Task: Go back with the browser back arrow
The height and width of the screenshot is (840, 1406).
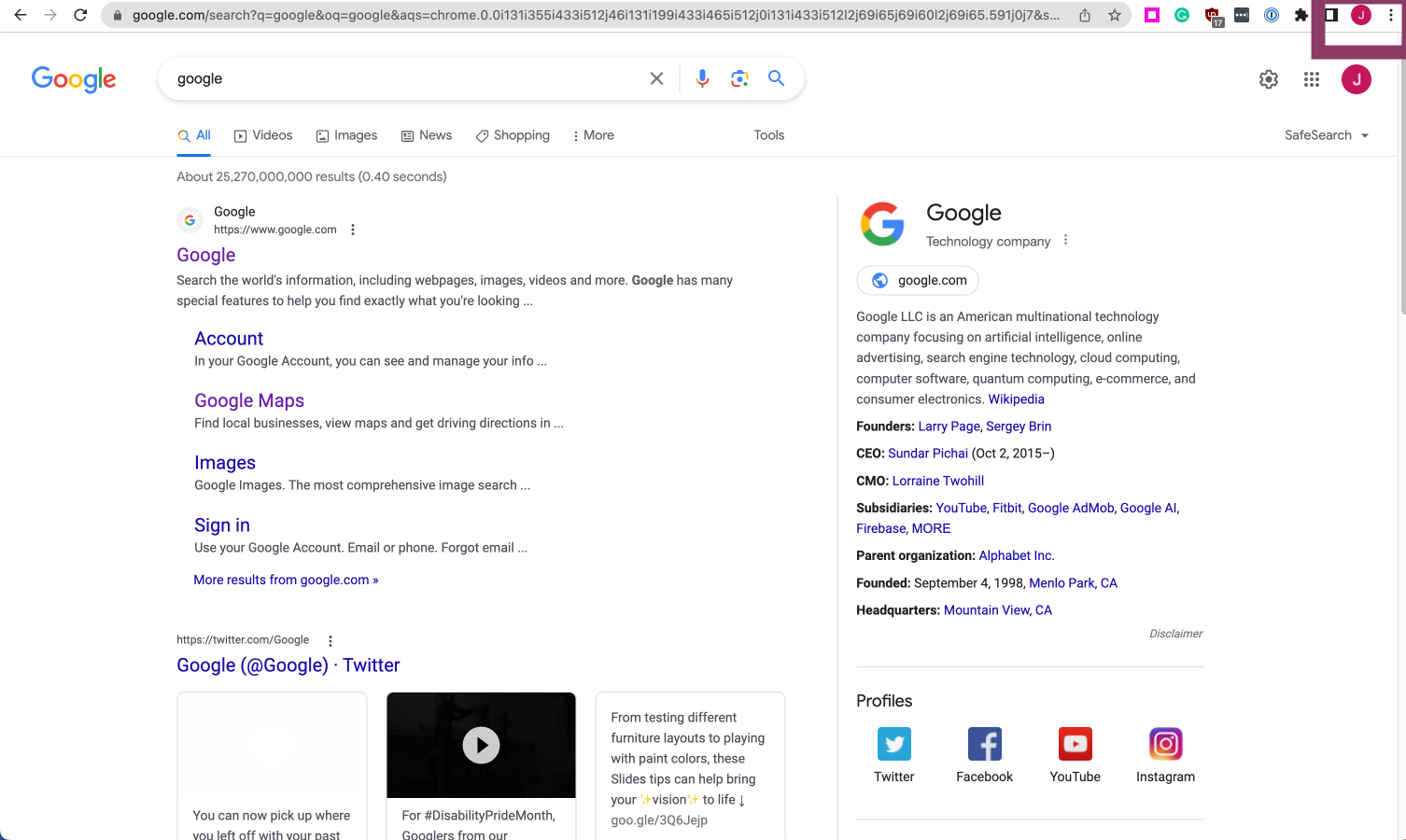Action: [21, 15]
